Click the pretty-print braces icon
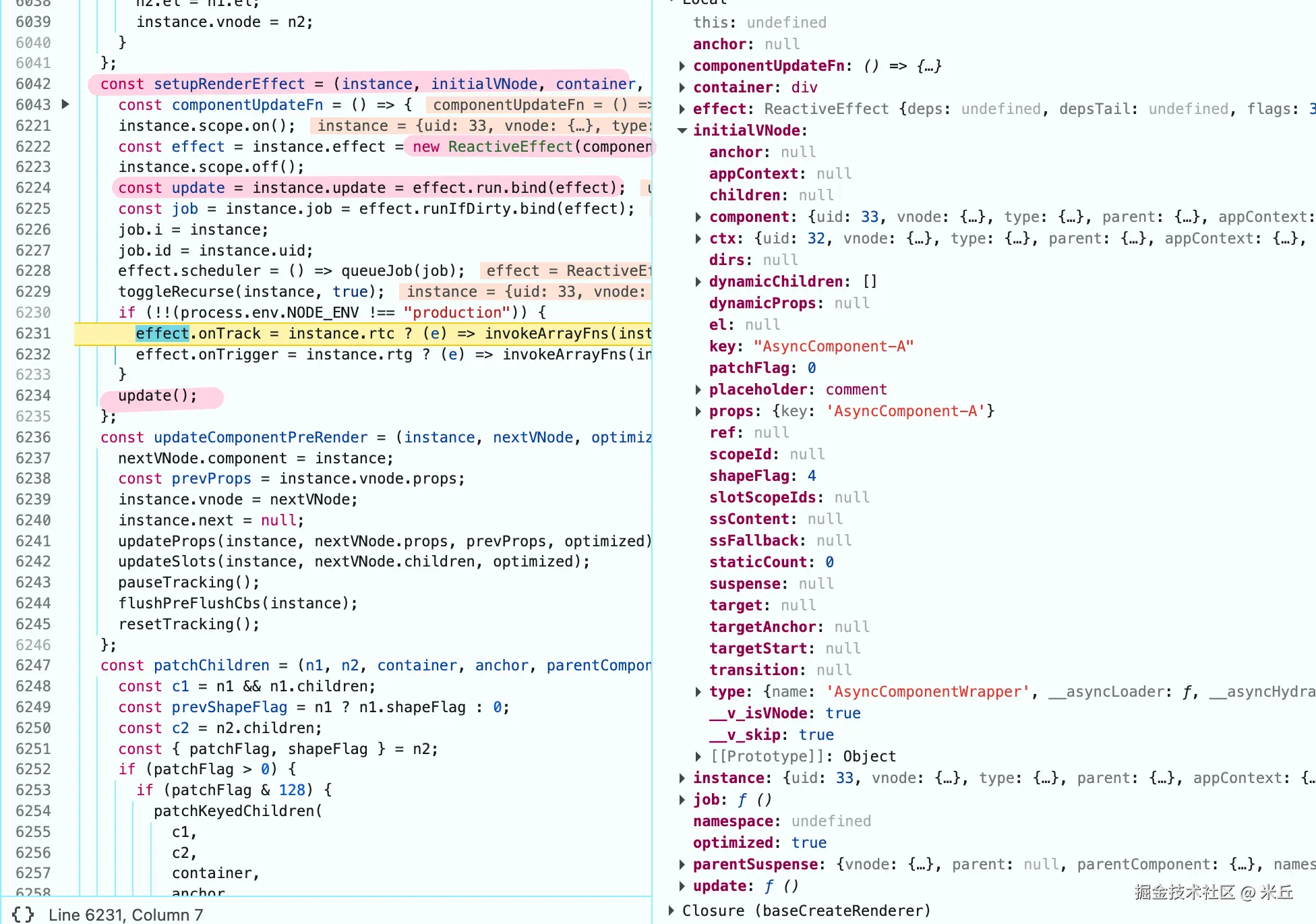This screenshot has height=924, width=1316. point(22,914)
